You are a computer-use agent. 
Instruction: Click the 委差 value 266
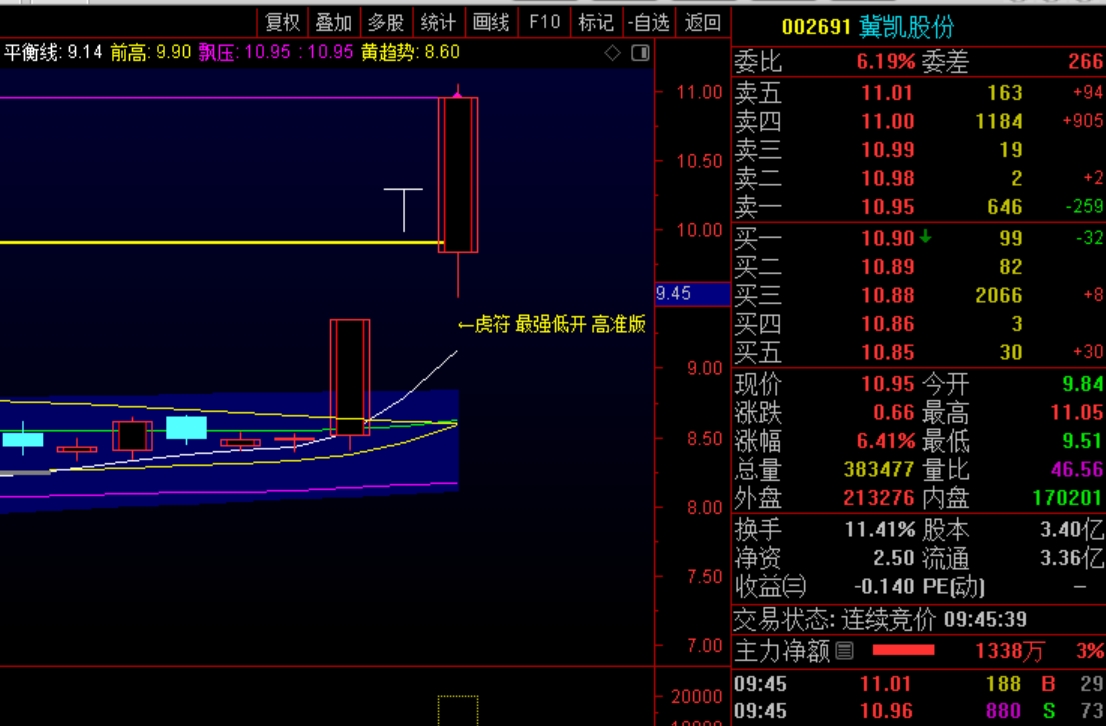(1085, 62)
